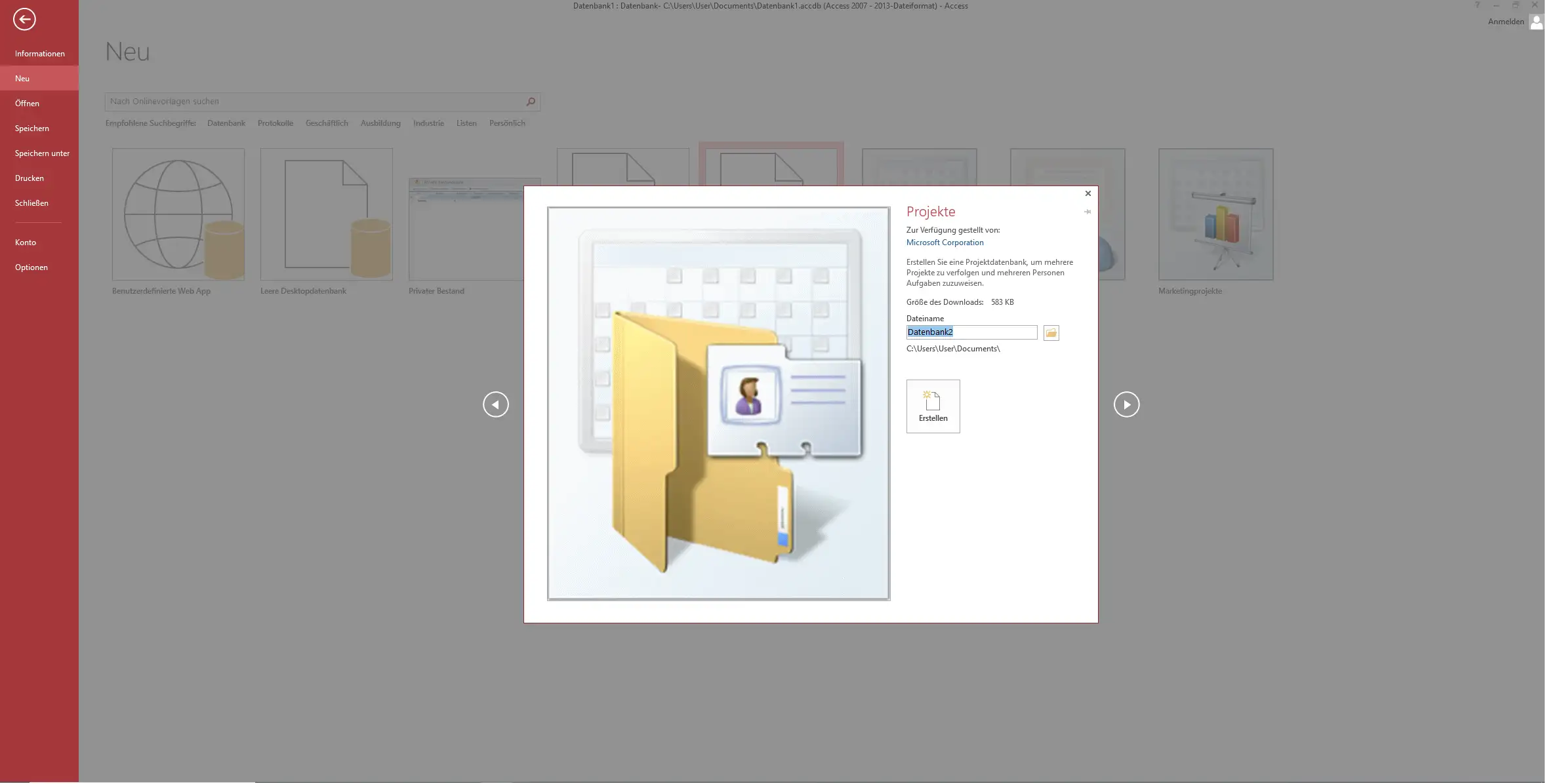This screenshot has width=1546, height=784.
Task: Click the Dateiname input field
Action: pyautogui.click(x=971, y=332)
